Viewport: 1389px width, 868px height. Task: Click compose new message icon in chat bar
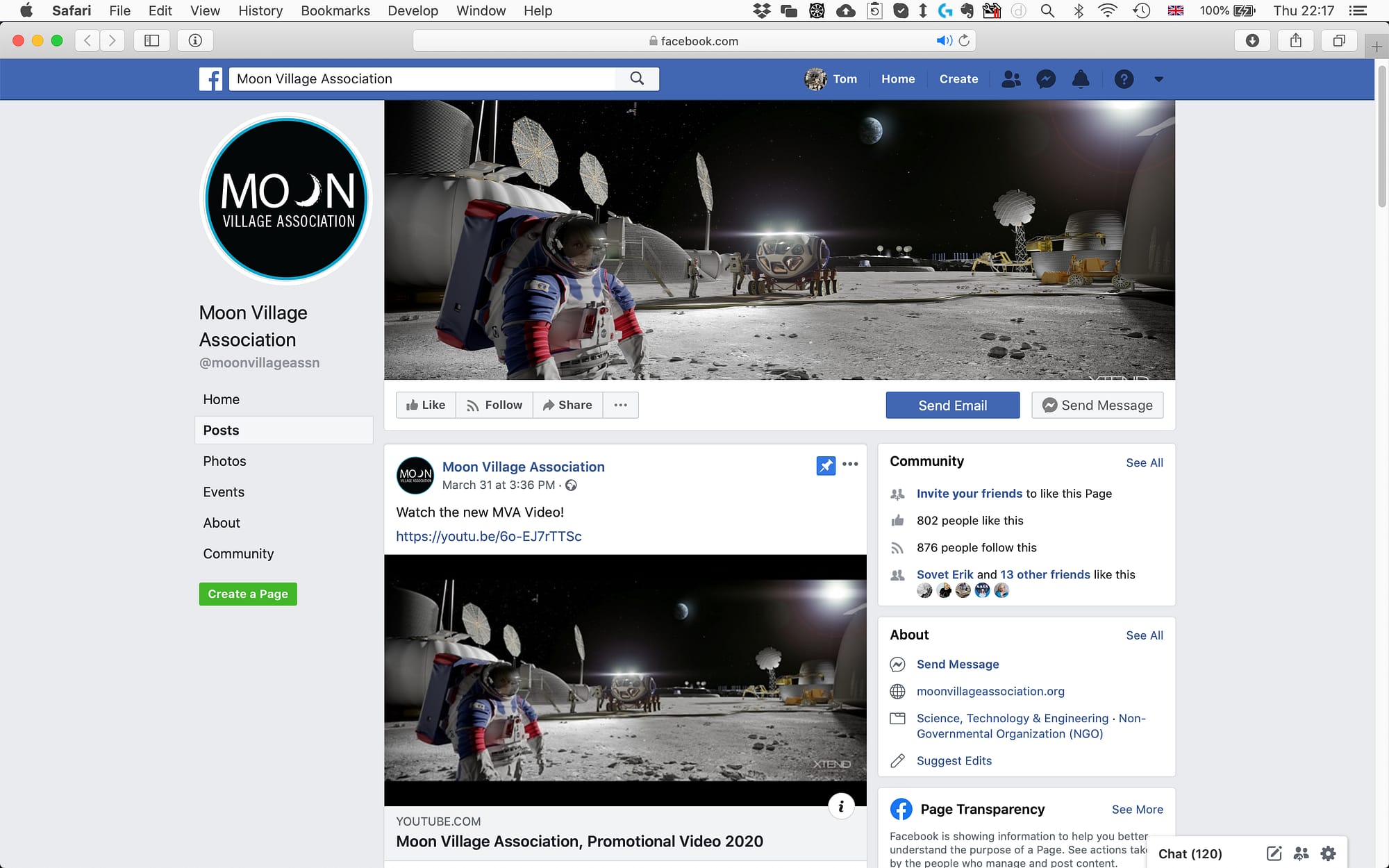1274,853
